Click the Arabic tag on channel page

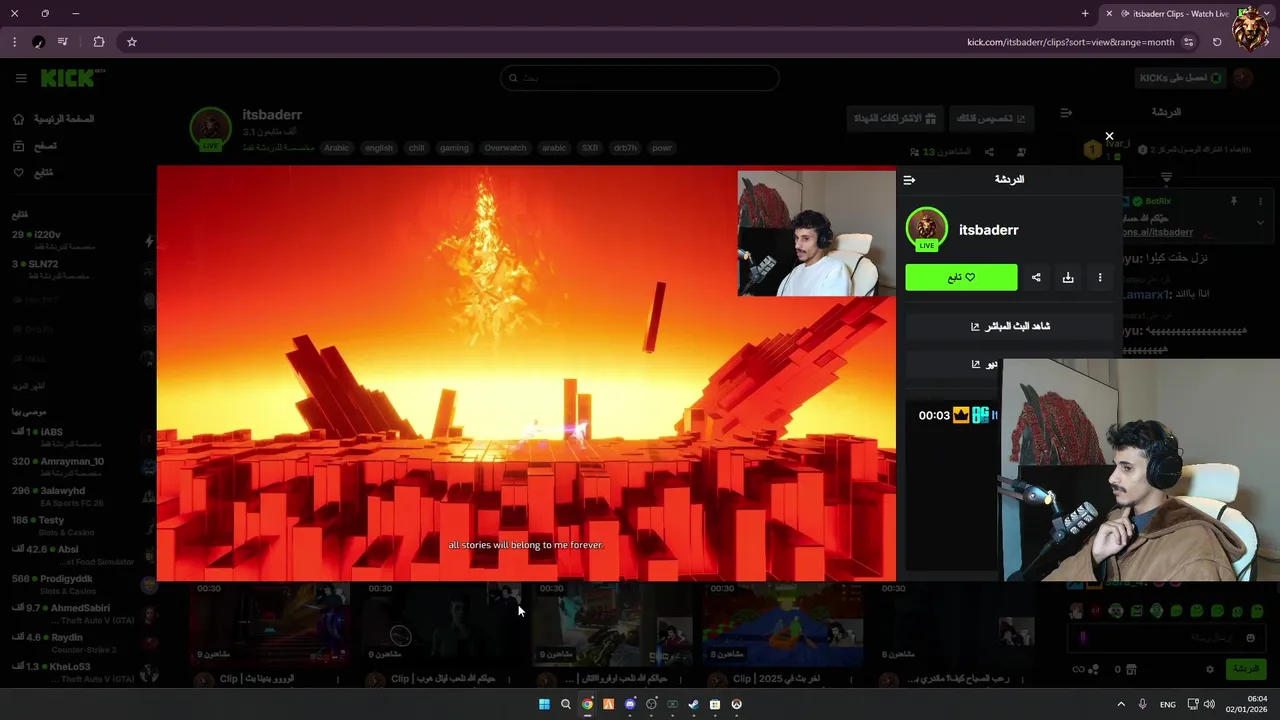(337, 148)
